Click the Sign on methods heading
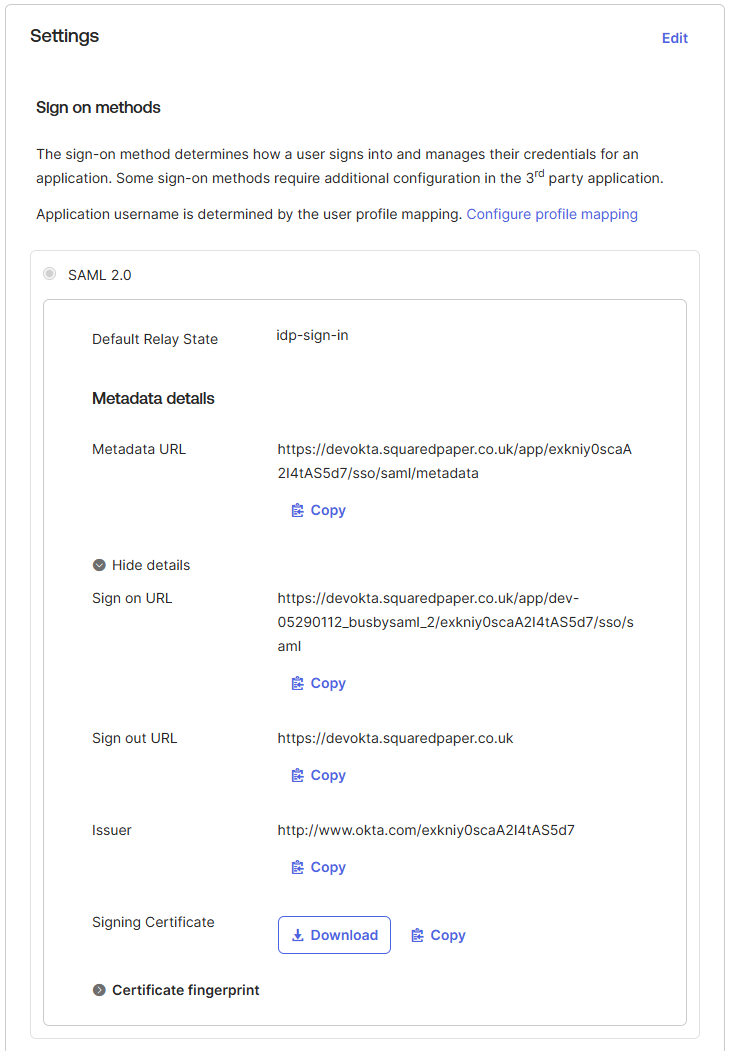The height and width of the screenshot is (1051, 730). coord(98,107)
